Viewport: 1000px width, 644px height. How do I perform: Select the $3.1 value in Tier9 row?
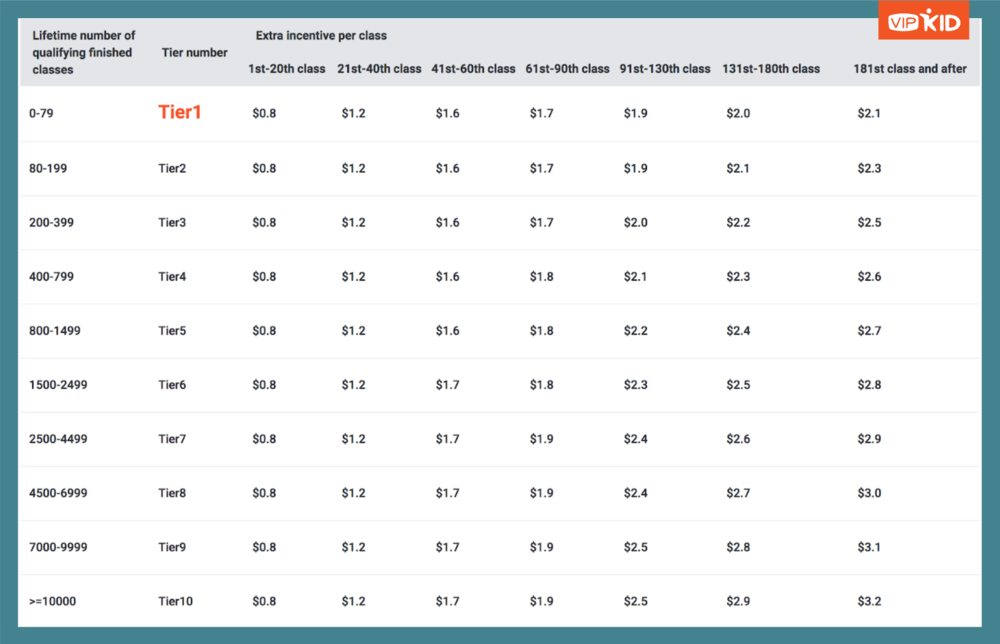point(869,547)
